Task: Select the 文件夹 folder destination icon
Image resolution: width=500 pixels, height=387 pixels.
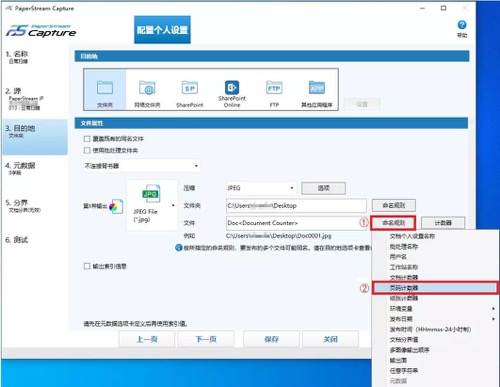Action: pyautogui.click(x=105, y=88)
